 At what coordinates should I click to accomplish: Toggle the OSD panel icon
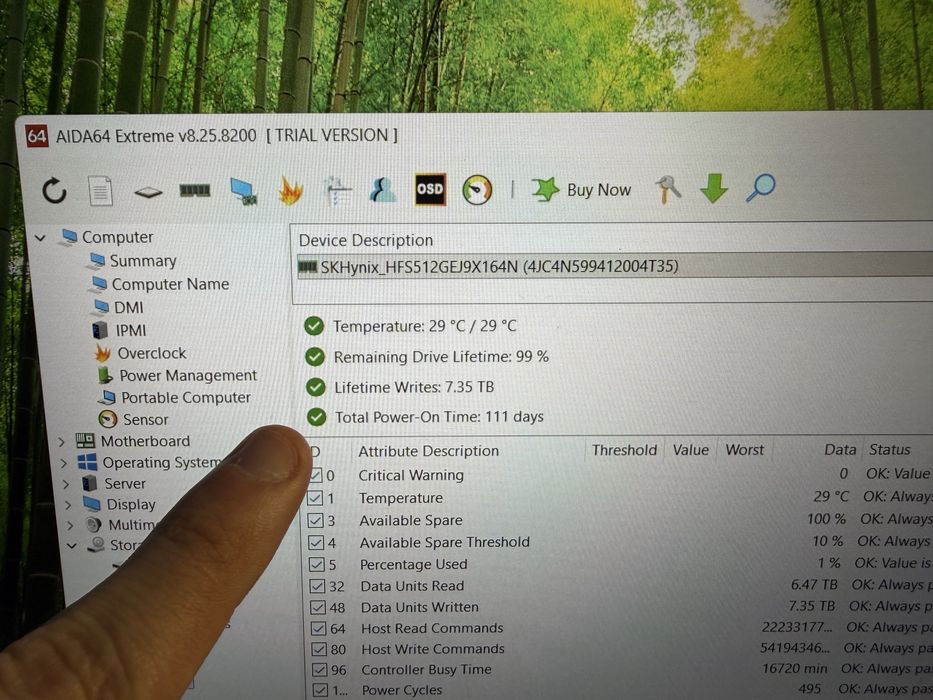pyautogui.click(x=430, y=189)
